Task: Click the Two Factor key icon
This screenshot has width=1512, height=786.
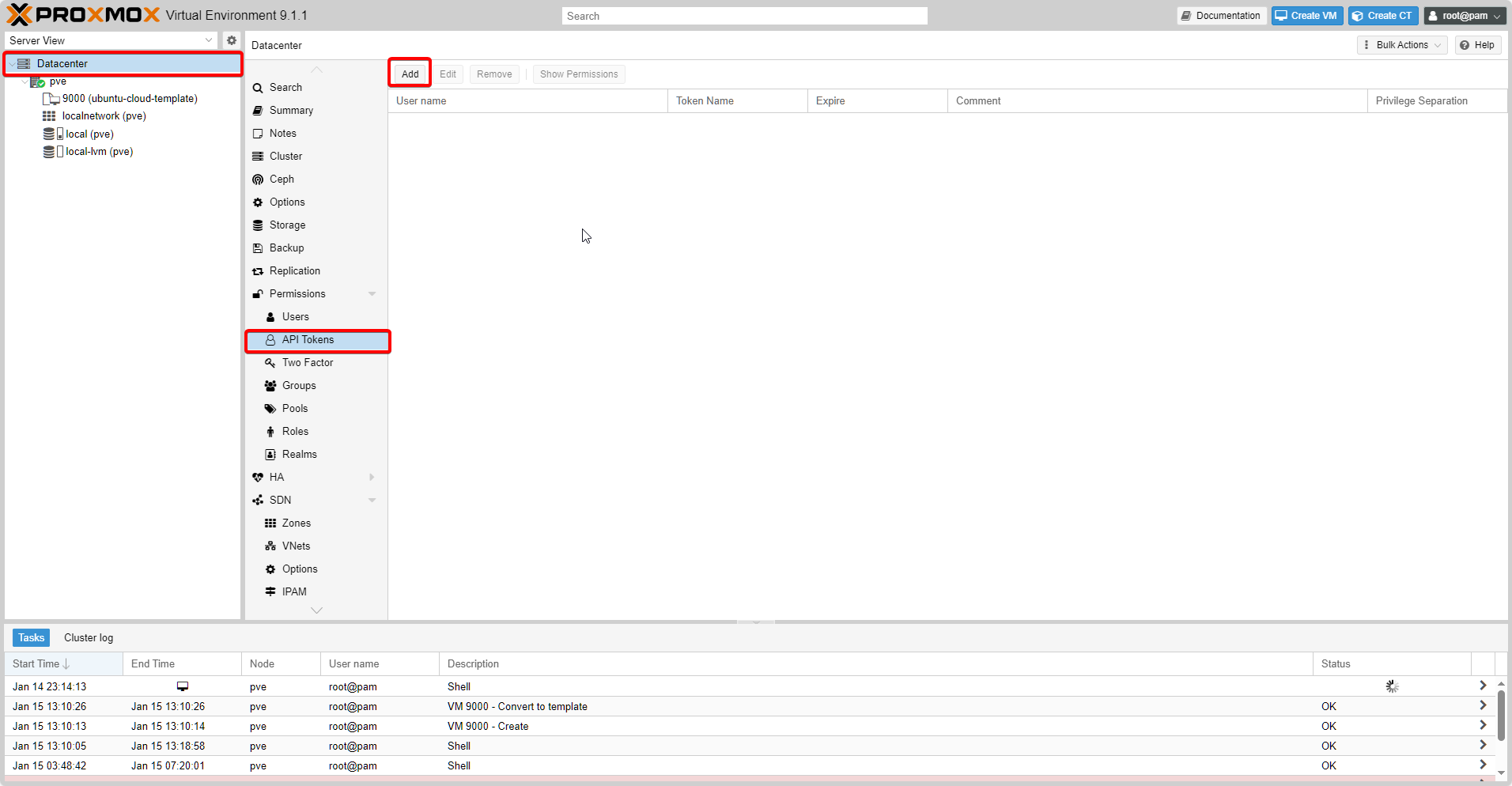Action: (x=270, y=363)
